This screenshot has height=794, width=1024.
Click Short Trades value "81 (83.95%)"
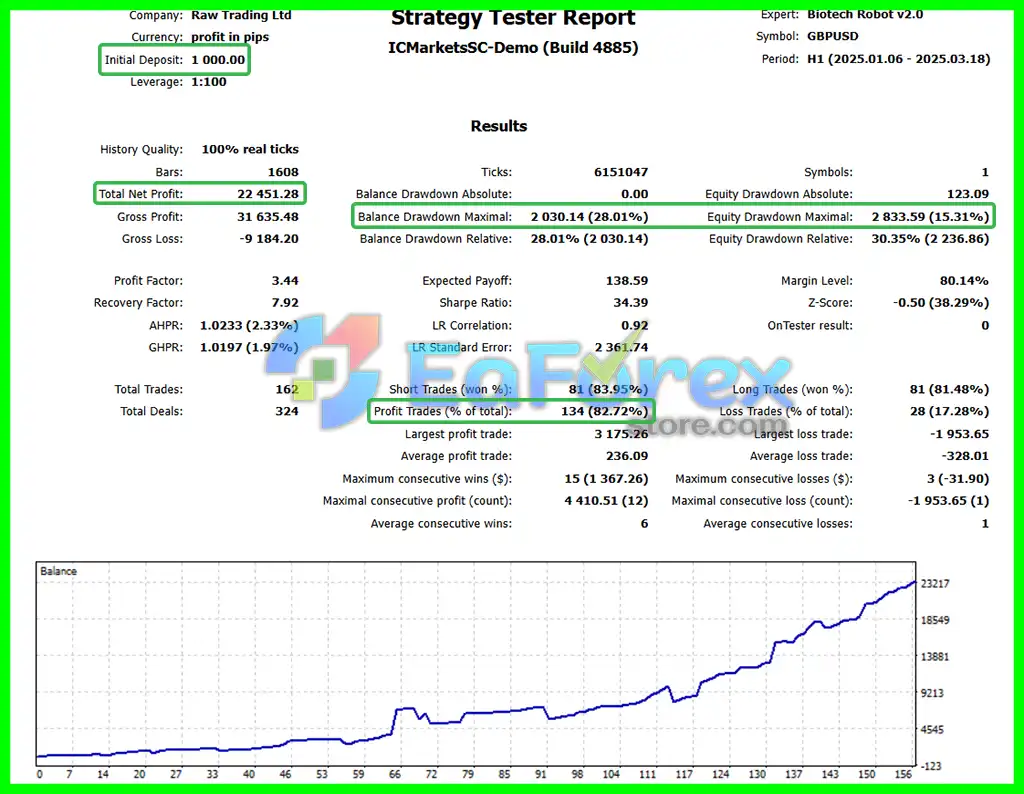click(x=609, y=390)
